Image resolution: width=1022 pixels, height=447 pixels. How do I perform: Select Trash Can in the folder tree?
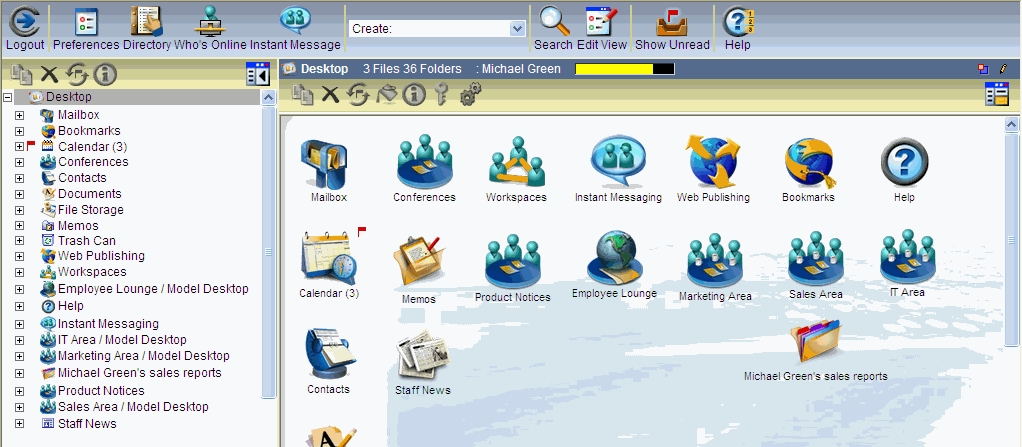click(86, 240)
